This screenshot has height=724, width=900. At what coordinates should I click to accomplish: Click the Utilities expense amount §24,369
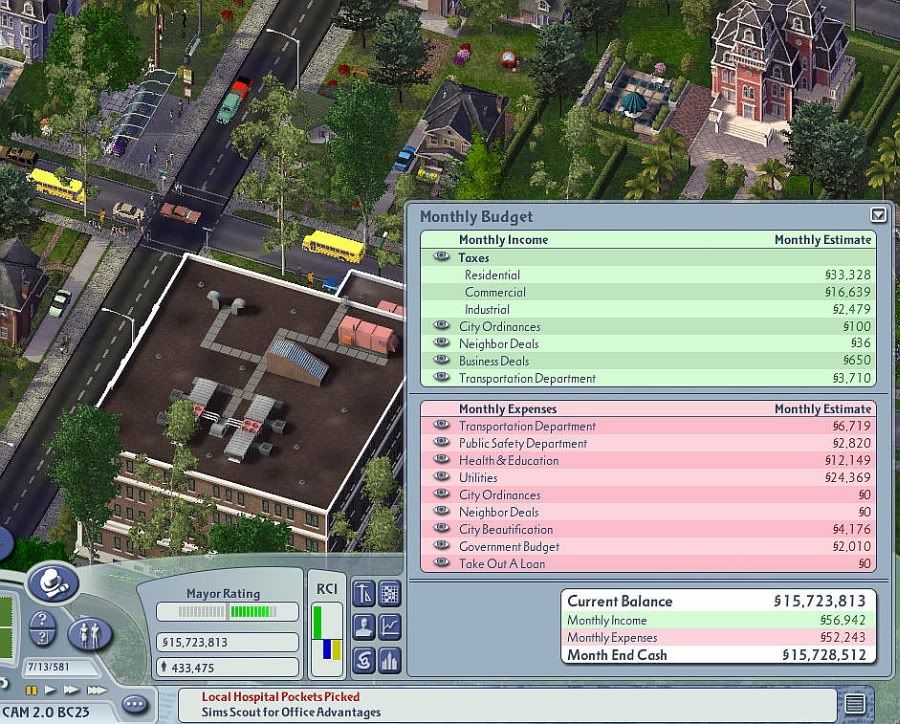848,477
